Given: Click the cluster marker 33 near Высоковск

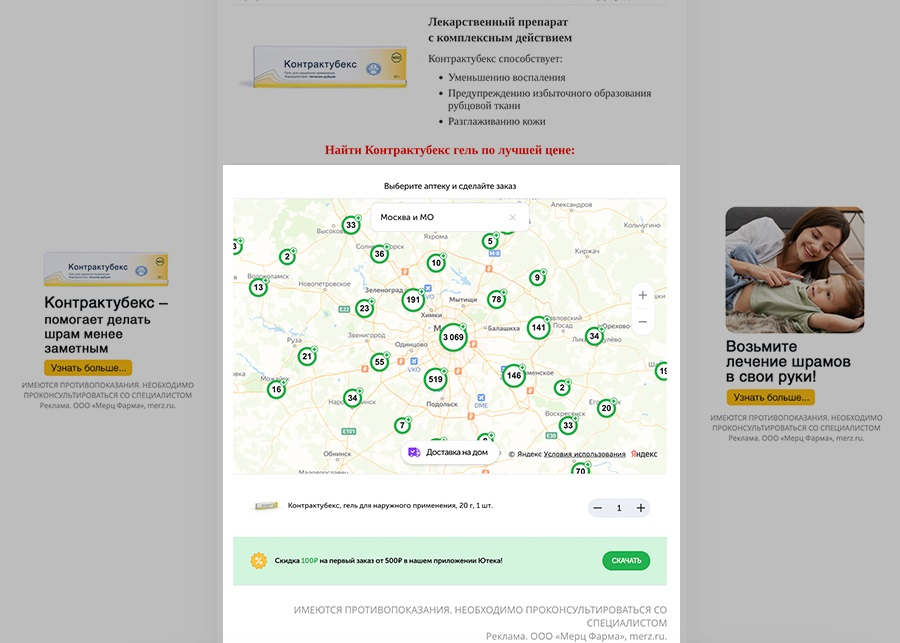Looking at the screenshot, I should [351, 225].
